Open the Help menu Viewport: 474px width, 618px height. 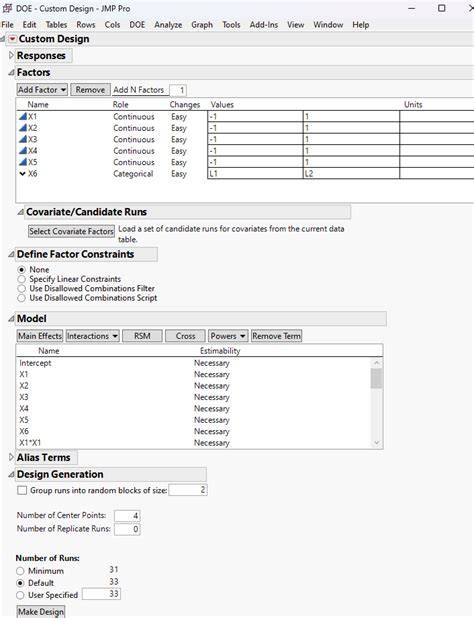click(361, 24)
